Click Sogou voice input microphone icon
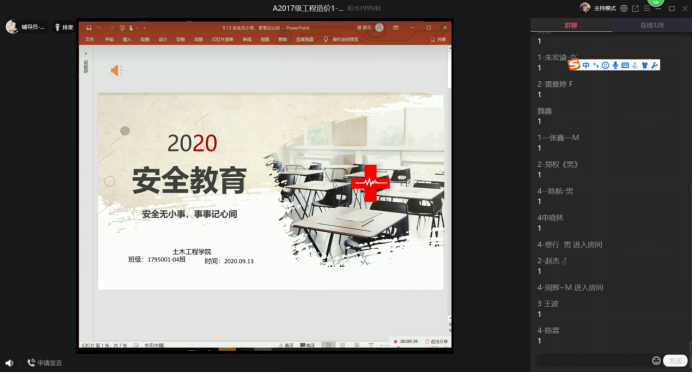The height and width of the screenshot is (373, 693). click(615, 65)
